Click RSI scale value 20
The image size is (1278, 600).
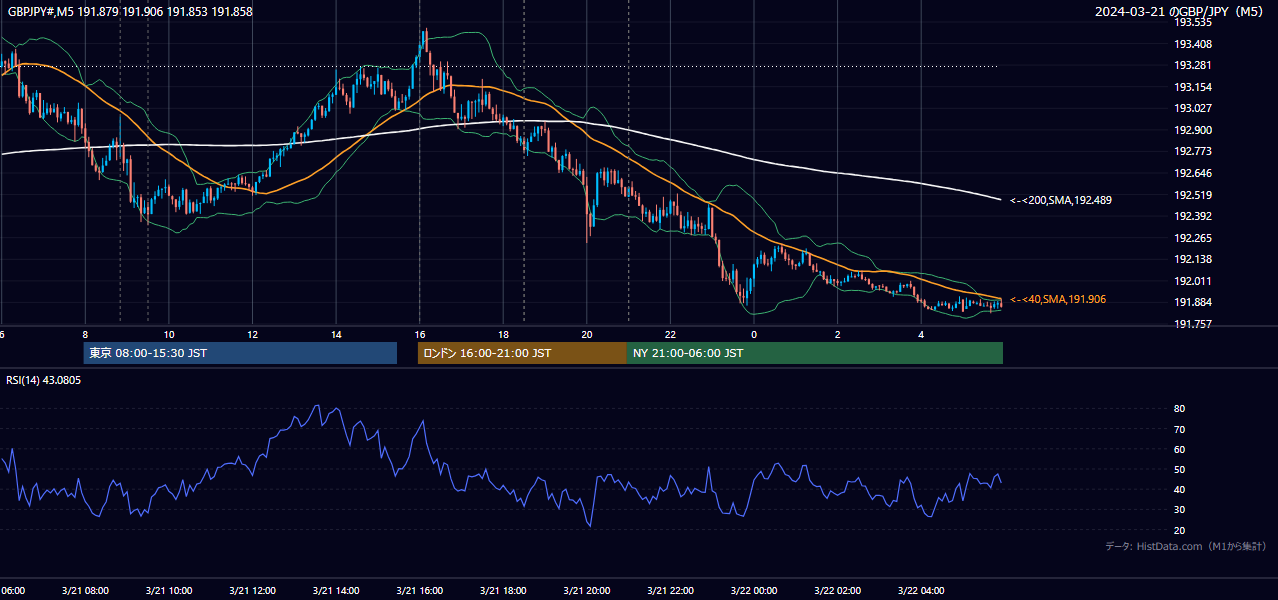(1179, 530)
